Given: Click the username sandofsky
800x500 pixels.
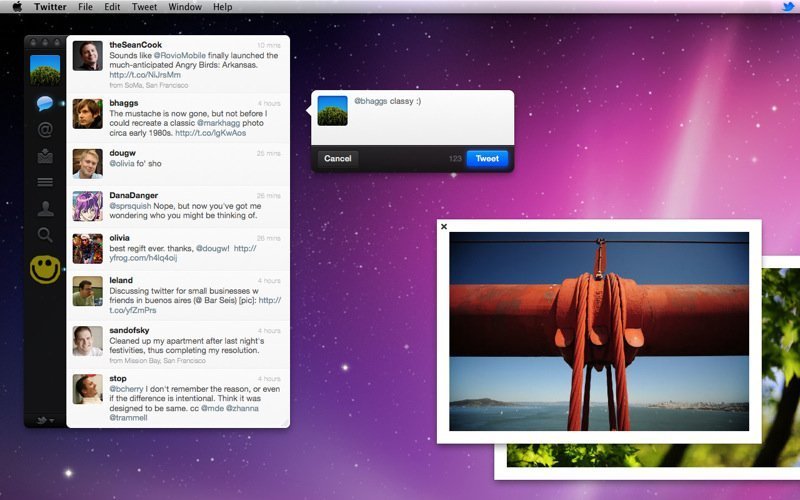Looking at the screenshot, I should 129,330.
